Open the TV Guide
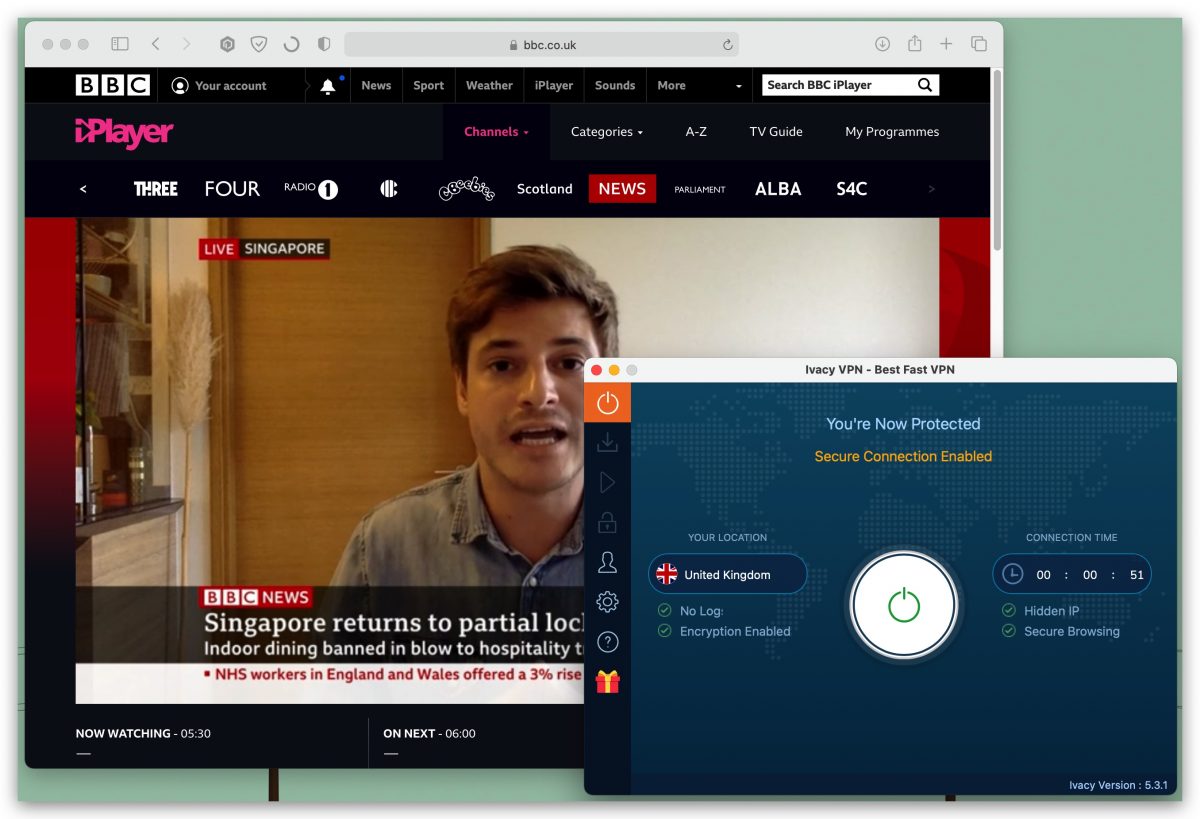 point(776,132)
